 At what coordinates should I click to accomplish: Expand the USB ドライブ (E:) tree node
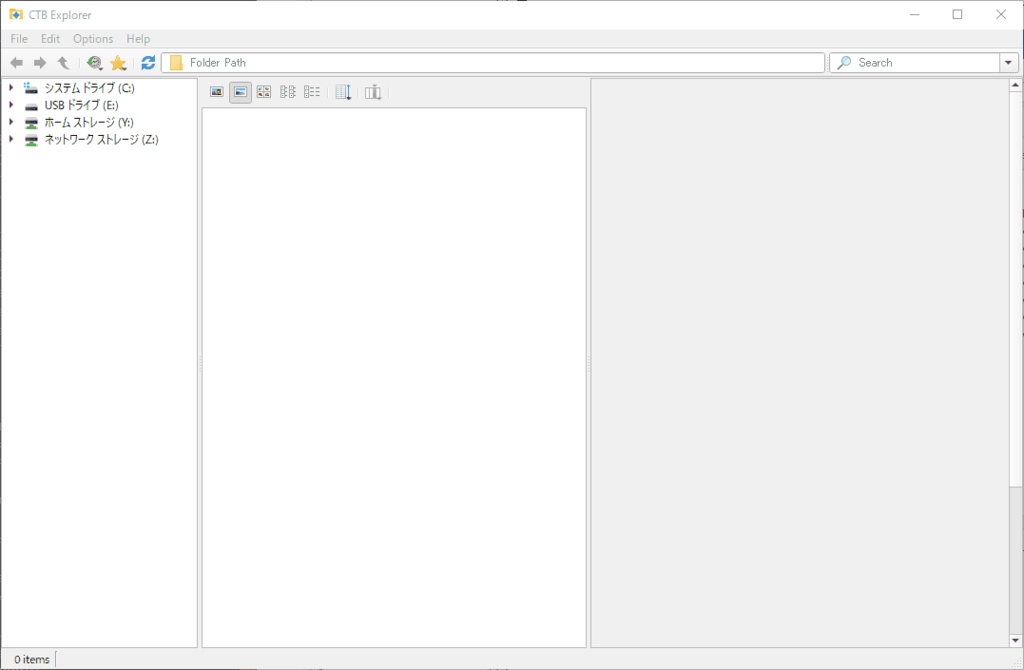point(11,104)
